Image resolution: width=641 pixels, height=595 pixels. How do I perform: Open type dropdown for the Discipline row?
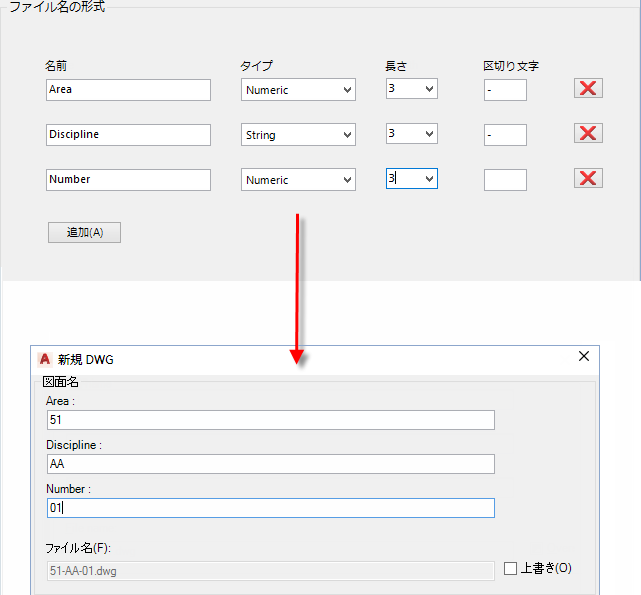298,135
